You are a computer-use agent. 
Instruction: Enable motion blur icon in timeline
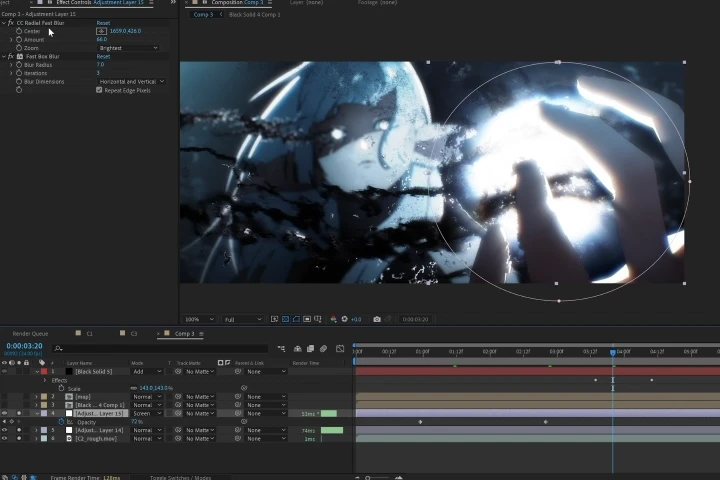coord(323,349)
